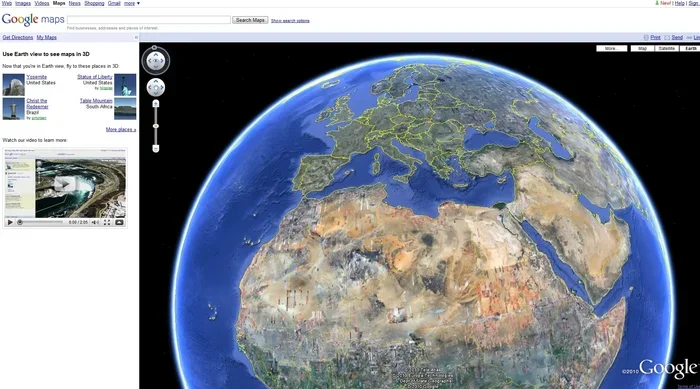Click the video progress scrubber
Image resolution: width=700 pixels, height=389 pixels.
20,222
